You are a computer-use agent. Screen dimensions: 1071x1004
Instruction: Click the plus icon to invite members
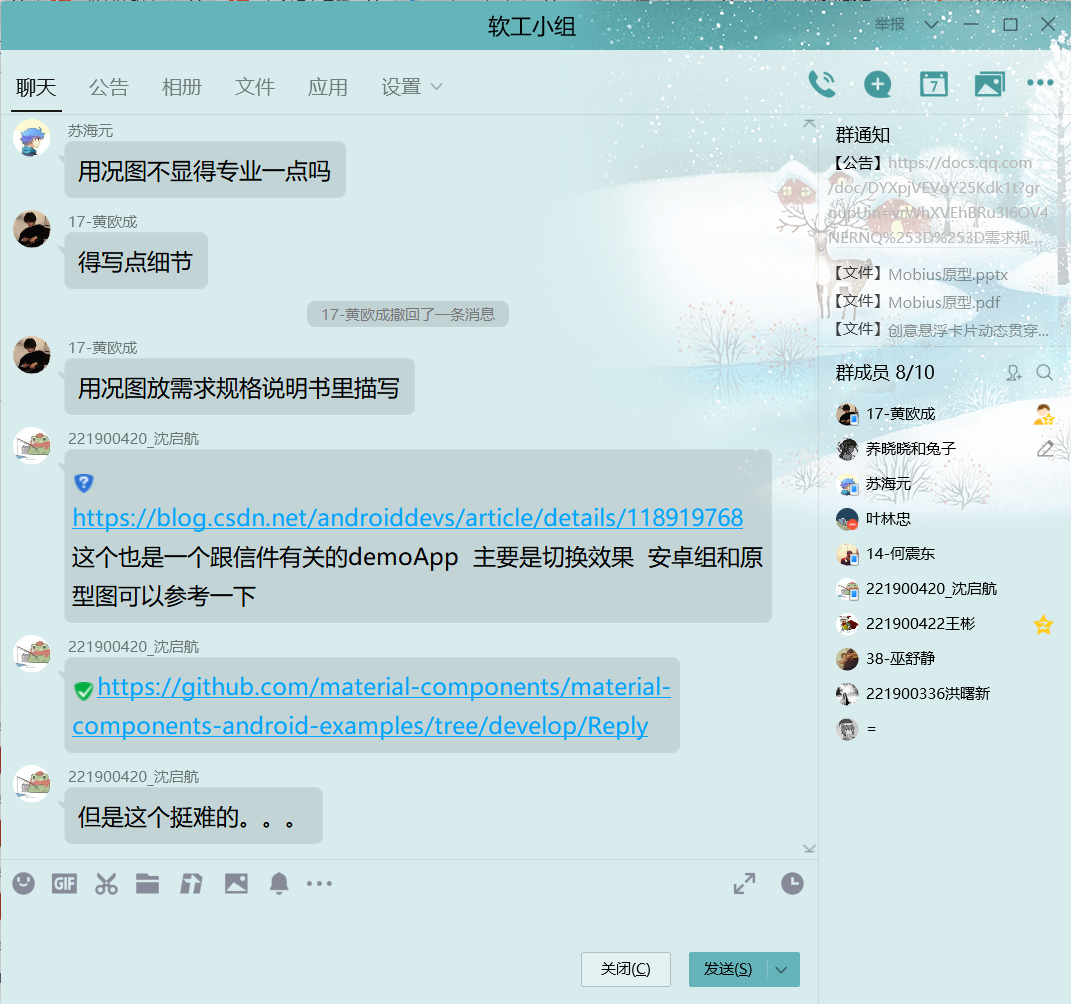click(x=878, y=85)
